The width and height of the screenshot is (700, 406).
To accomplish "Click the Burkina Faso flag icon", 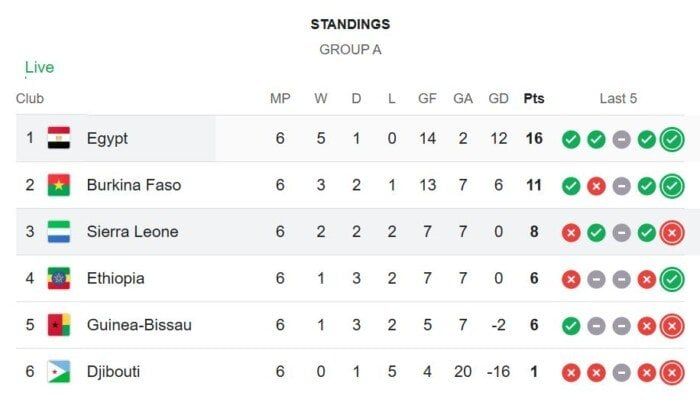I will (59, 185).
